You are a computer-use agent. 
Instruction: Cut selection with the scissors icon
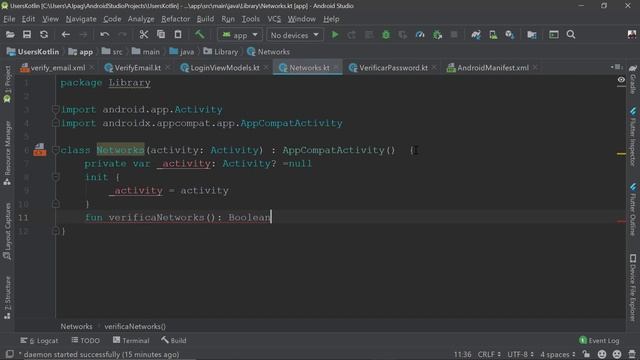point(143,35)
